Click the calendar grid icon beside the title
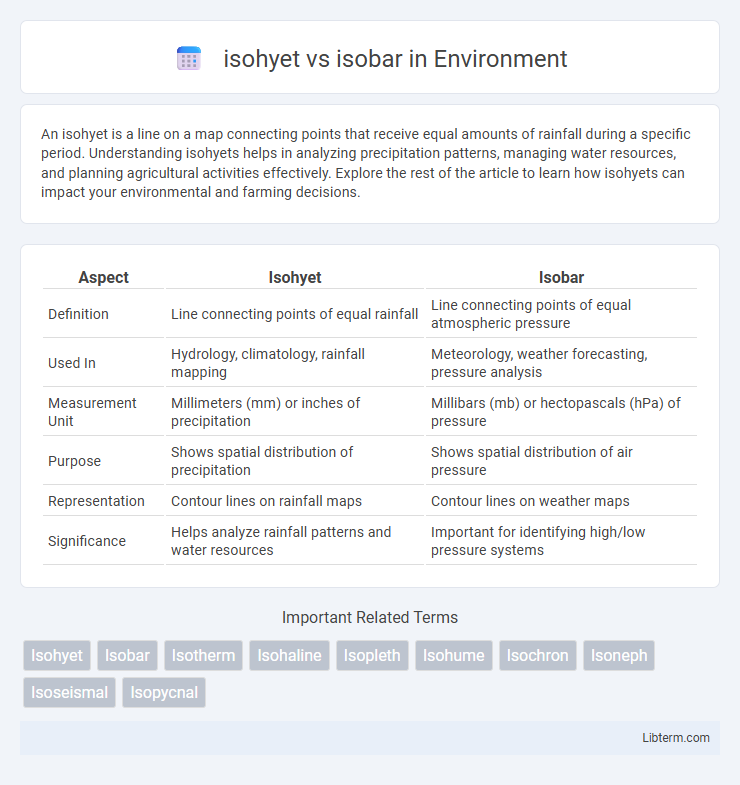The height and width of the screenshot is (785, 740). [x=189, y=59]
